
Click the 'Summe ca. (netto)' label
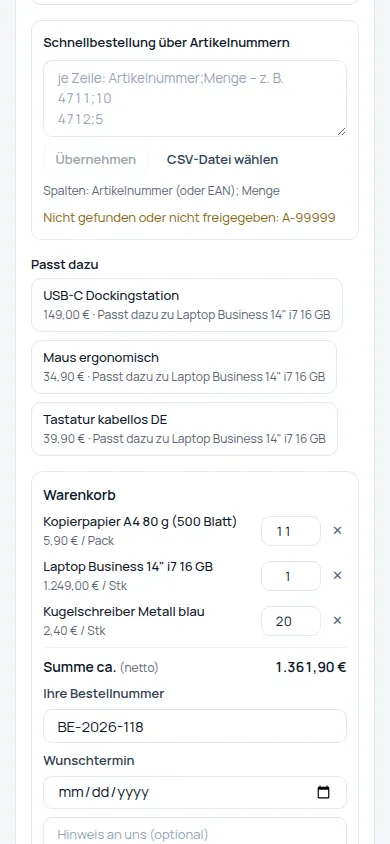coord(101,667)
